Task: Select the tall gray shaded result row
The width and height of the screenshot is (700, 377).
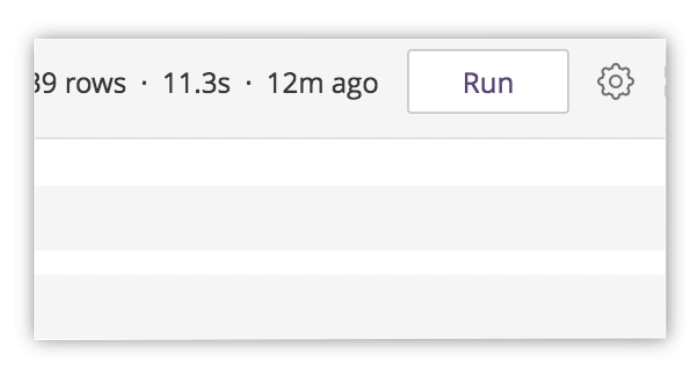Action: (x=350, y=218)
